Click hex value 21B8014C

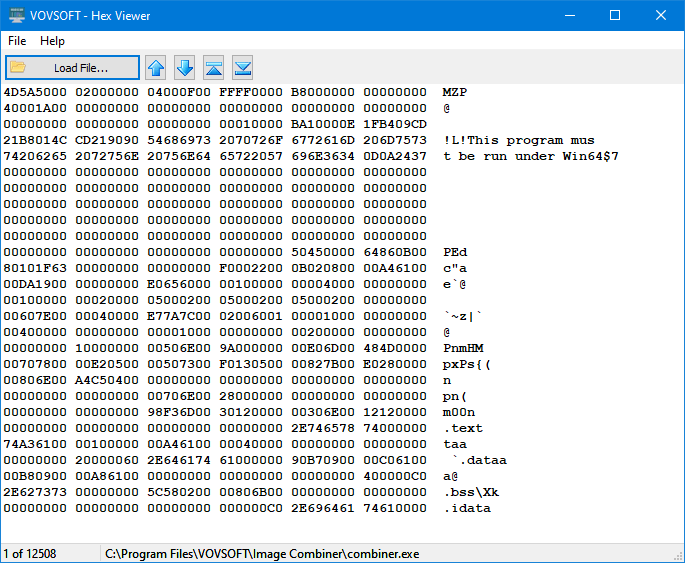[x=35, y=140]
